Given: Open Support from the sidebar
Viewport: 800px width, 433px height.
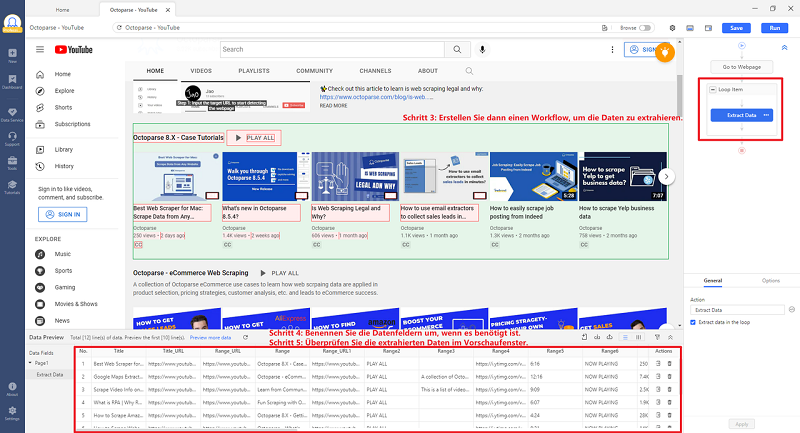Looking at the screenshot, I should click(x=12, y=138).
